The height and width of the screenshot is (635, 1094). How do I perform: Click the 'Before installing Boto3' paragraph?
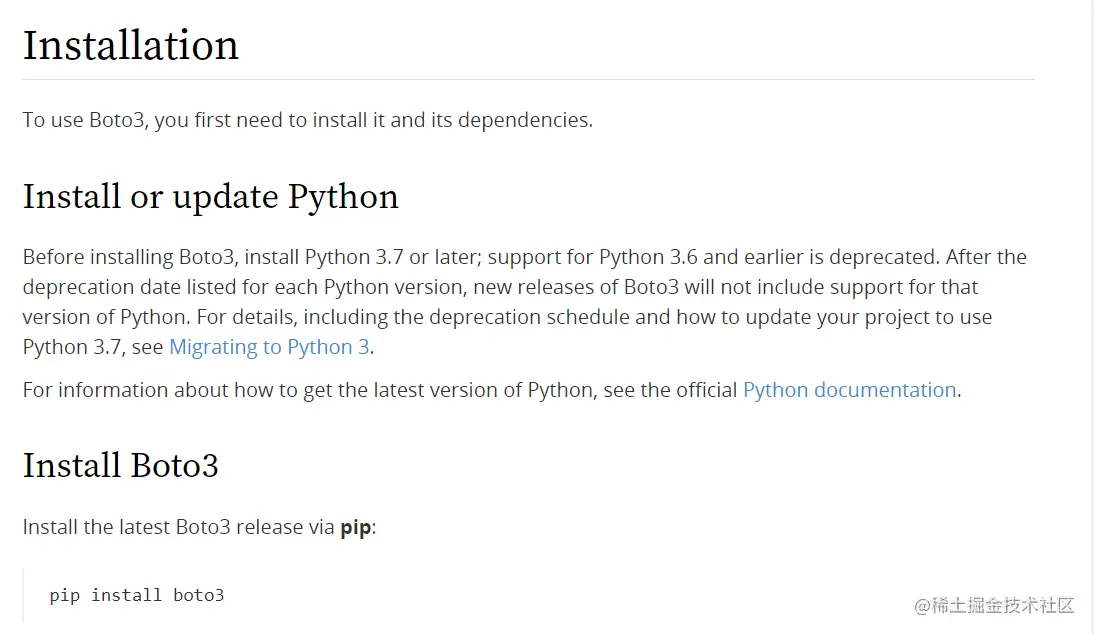525,301
